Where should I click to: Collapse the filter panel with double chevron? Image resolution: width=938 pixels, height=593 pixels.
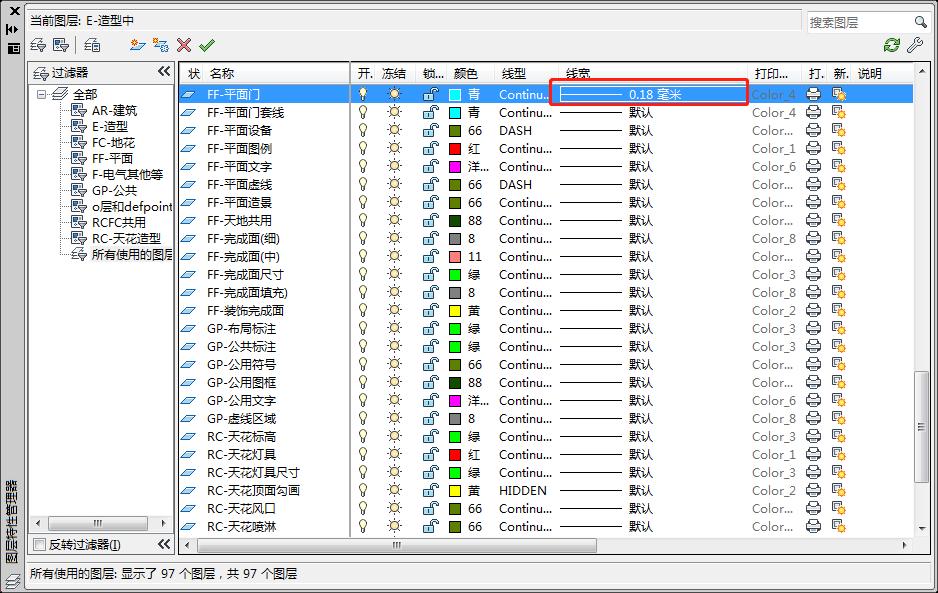(x=164, y=72)
